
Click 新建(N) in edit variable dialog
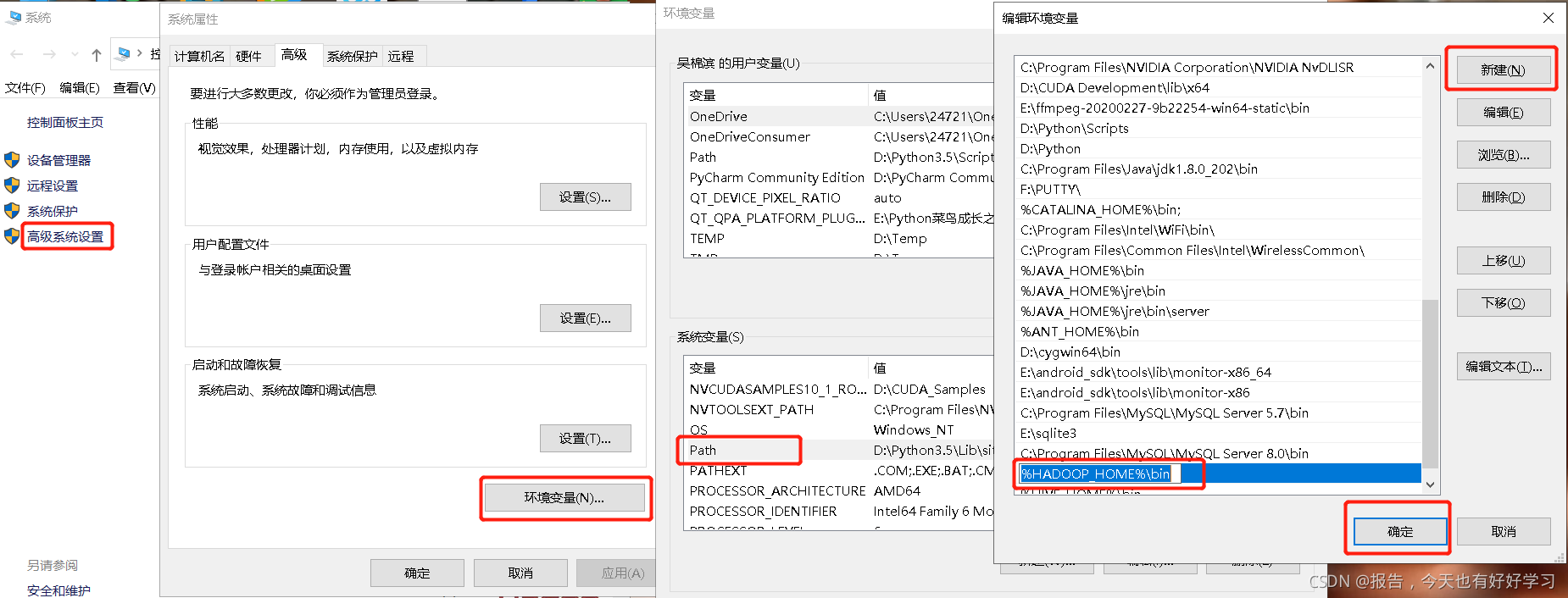pos(1503,69)
